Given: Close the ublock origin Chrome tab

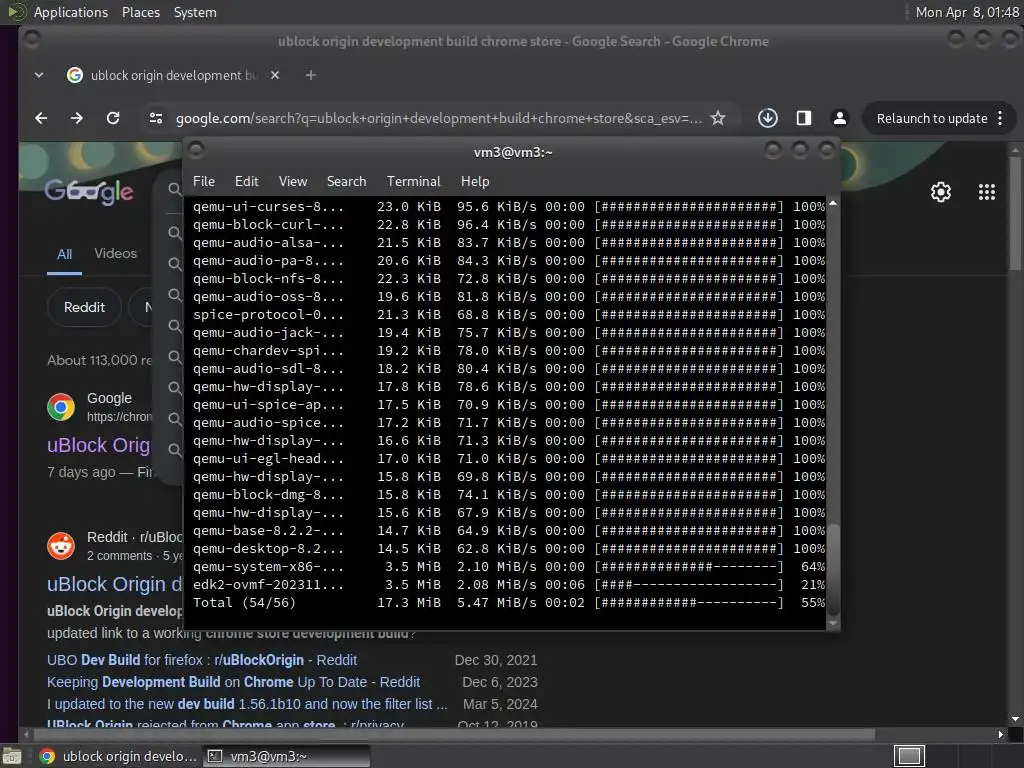Looking at the screenshot, I should [x=275, y=75].
